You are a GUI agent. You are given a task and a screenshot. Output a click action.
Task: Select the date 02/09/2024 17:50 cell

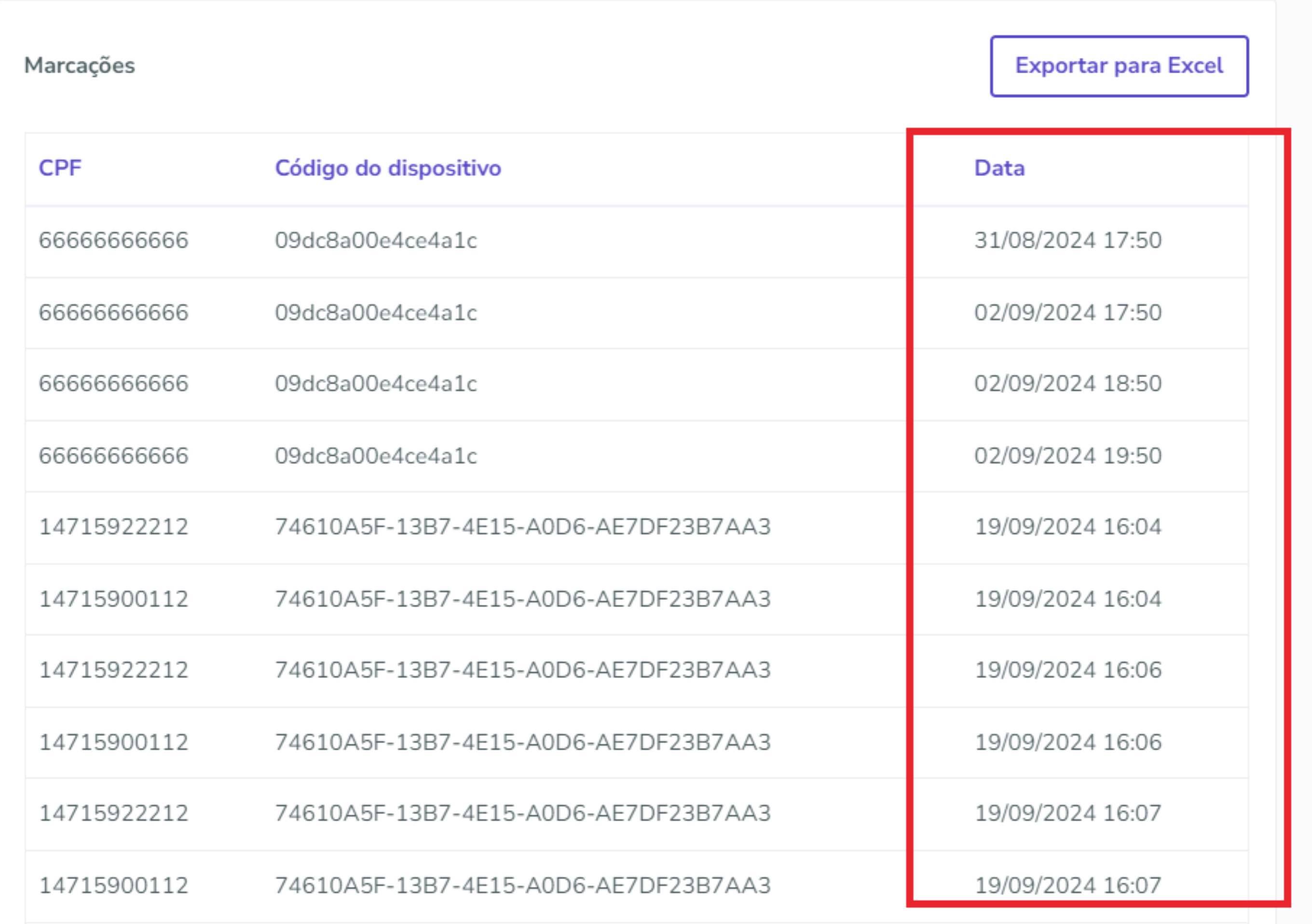tap(1067, 313)
